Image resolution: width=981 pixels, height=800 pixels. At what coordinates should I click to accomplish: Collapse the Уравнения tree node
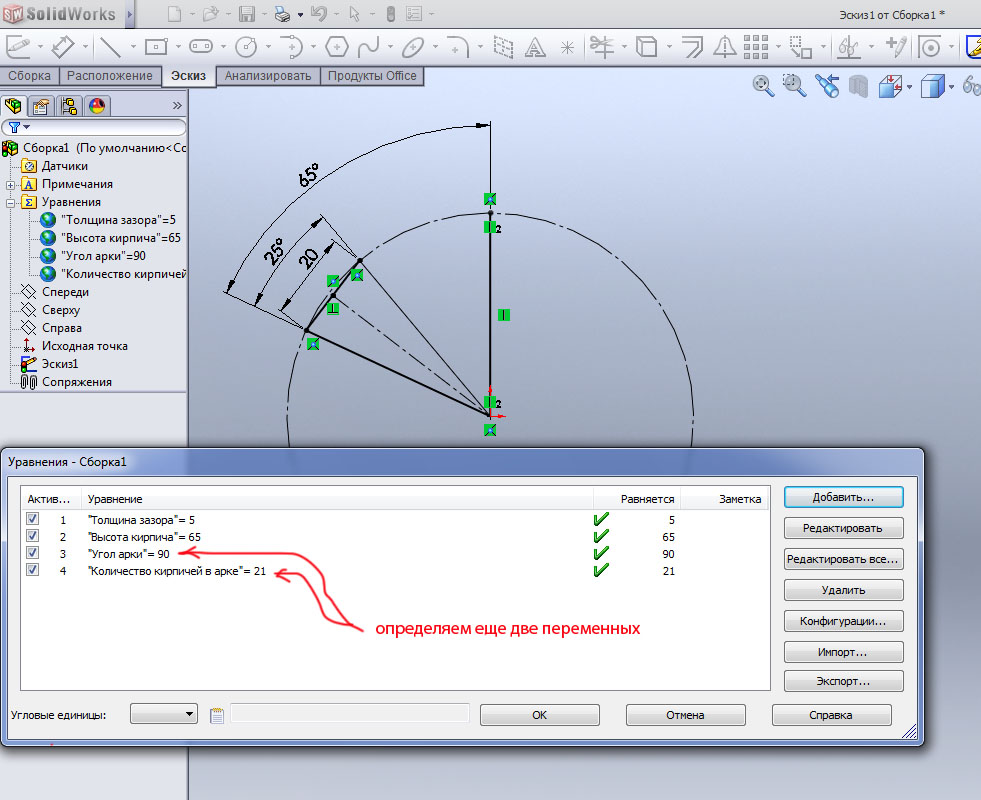(10, 202)
